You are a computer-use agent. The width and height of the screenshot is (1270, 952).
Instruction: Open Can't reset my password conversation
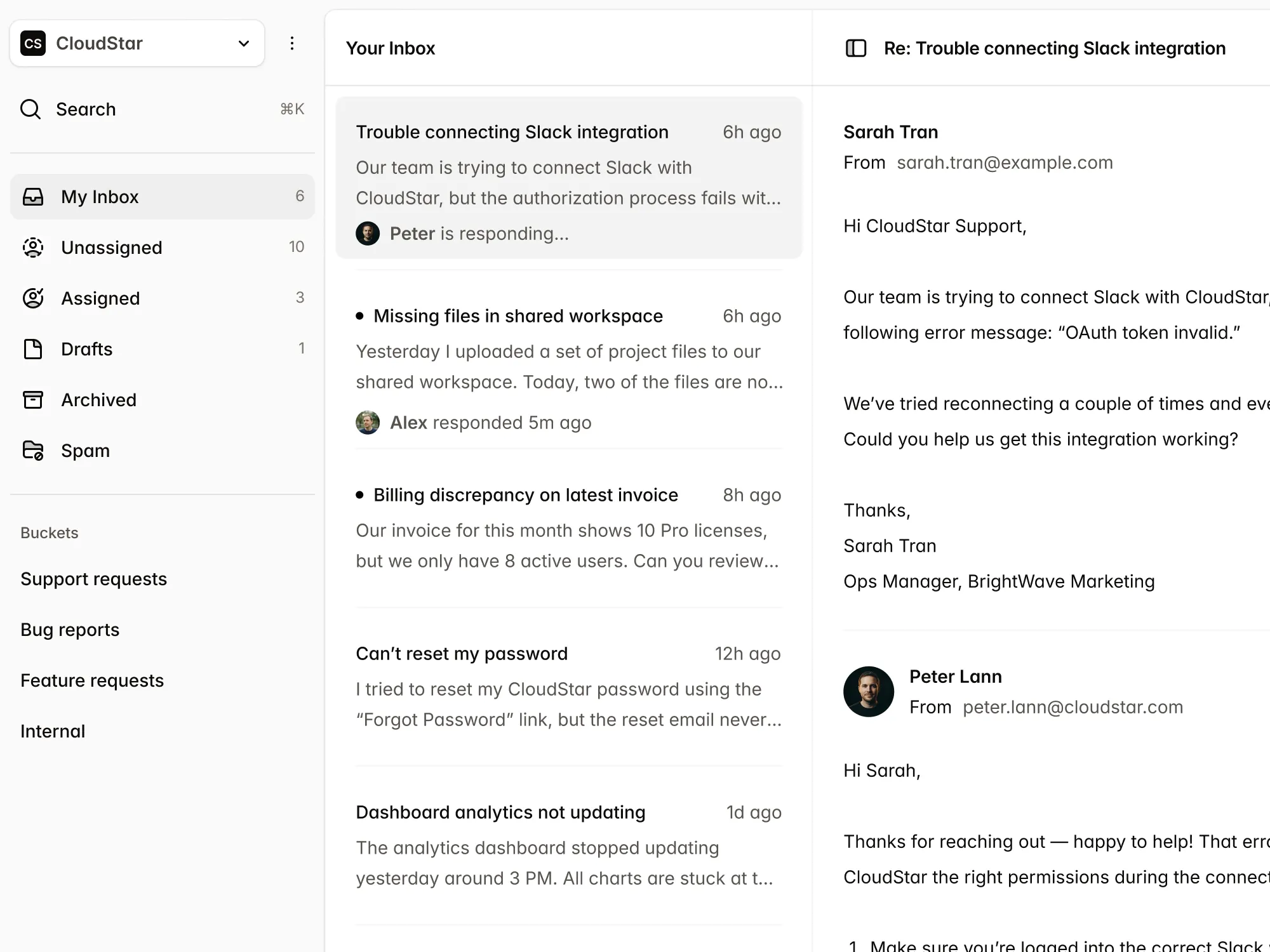click(569, 687)
